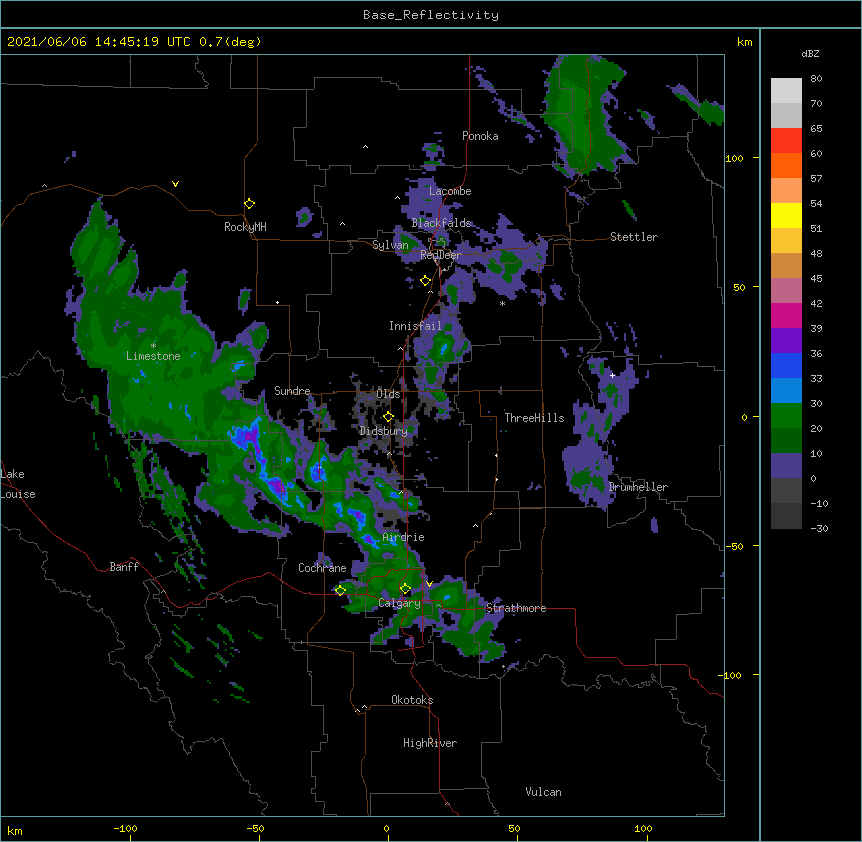
Task: Click the white asterisk marker above Limestone
Action: click(153, 346)
